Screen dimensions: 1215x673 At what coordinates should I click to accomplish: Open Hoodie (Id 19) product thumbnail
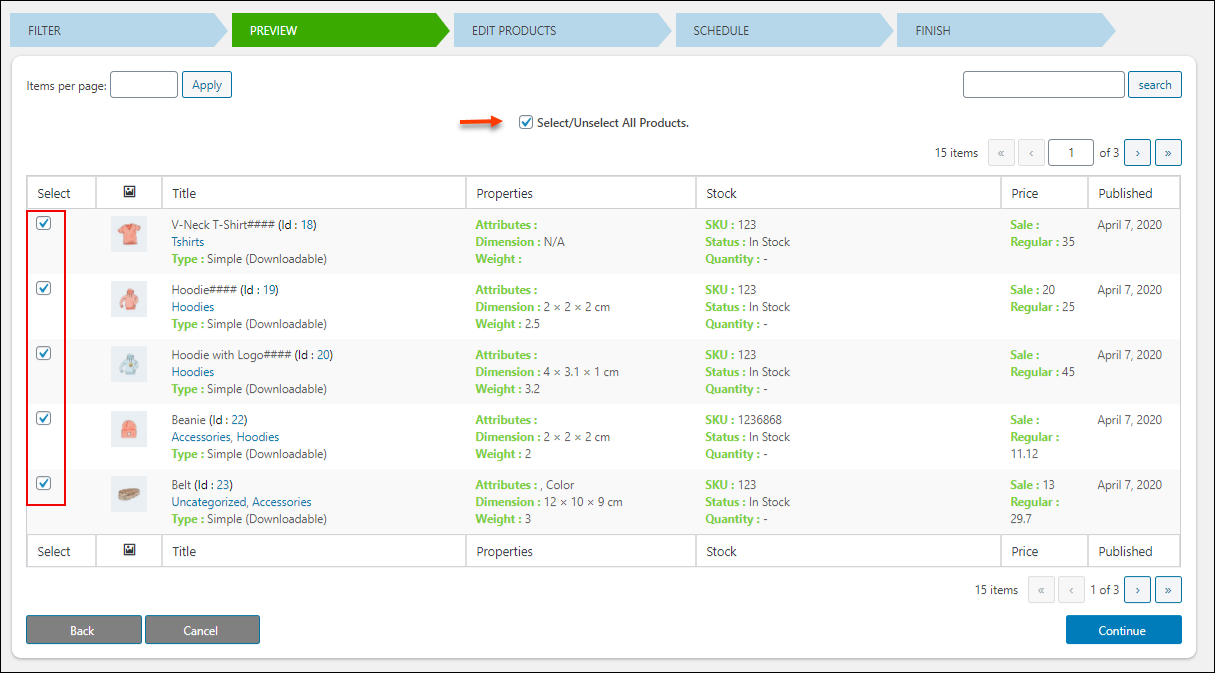coord(129,299)
